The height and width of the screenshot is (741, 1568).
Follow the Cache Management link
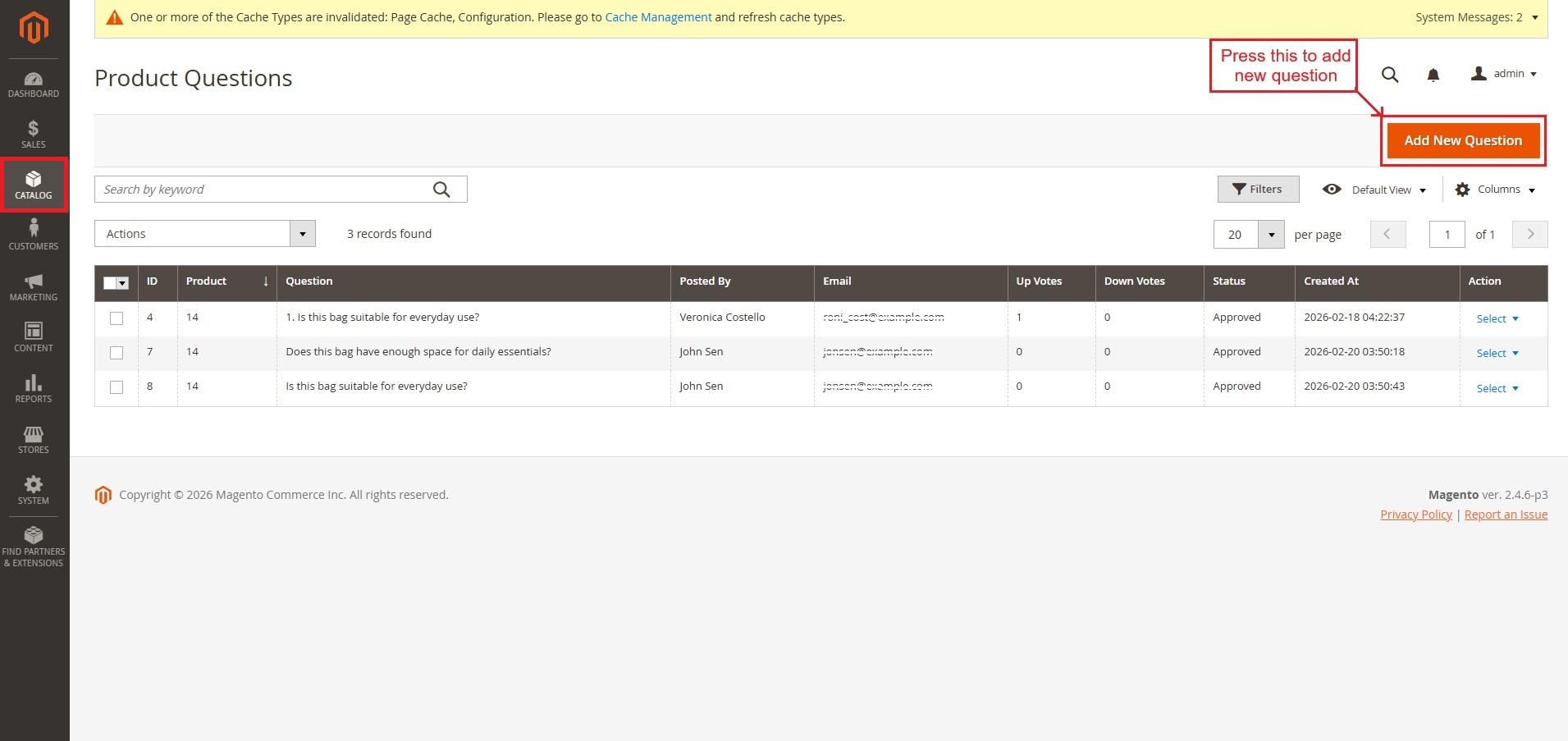click(x=658, y=17)
